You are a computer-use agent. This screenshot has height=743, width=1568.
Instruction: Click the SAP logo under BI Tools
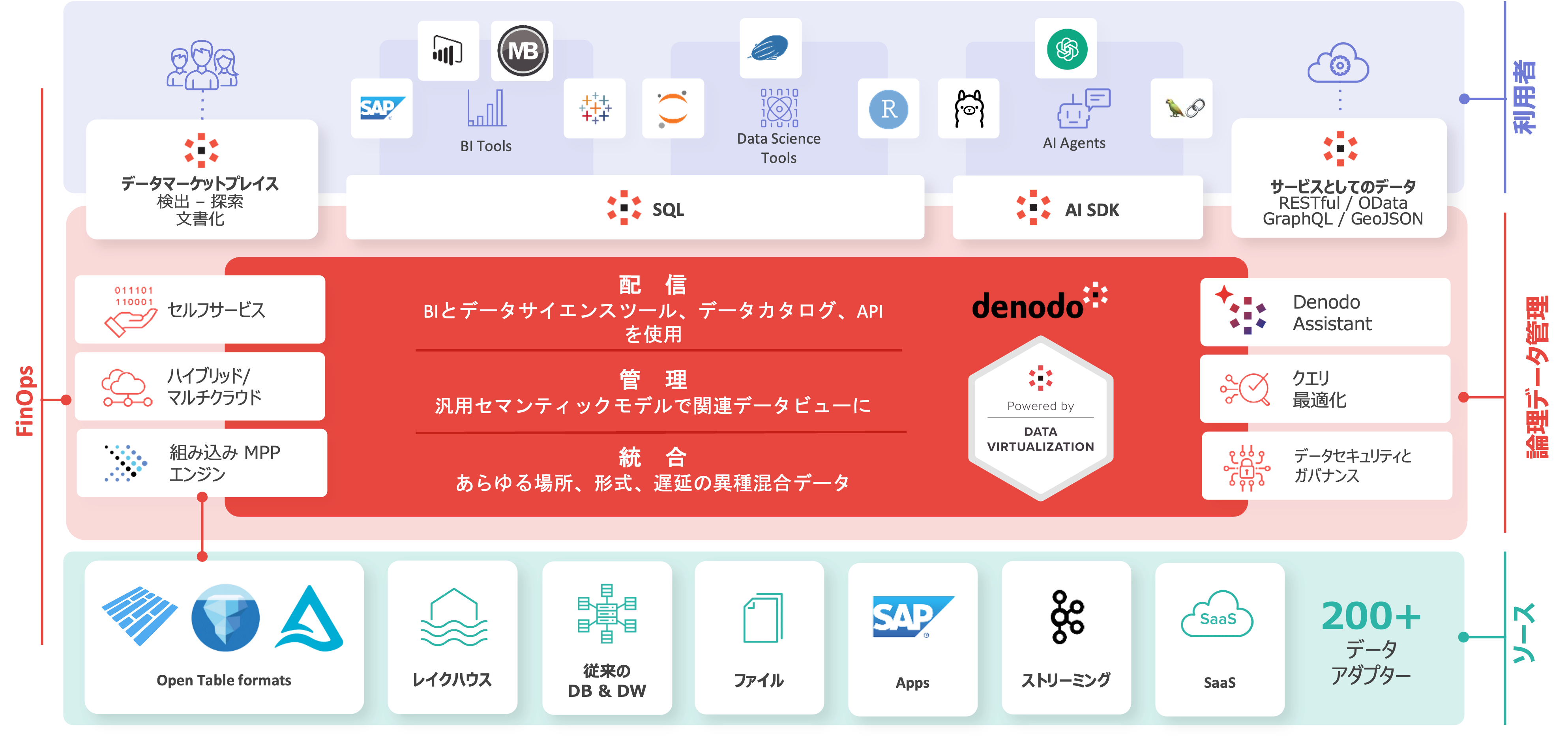[x=382, y=109]
